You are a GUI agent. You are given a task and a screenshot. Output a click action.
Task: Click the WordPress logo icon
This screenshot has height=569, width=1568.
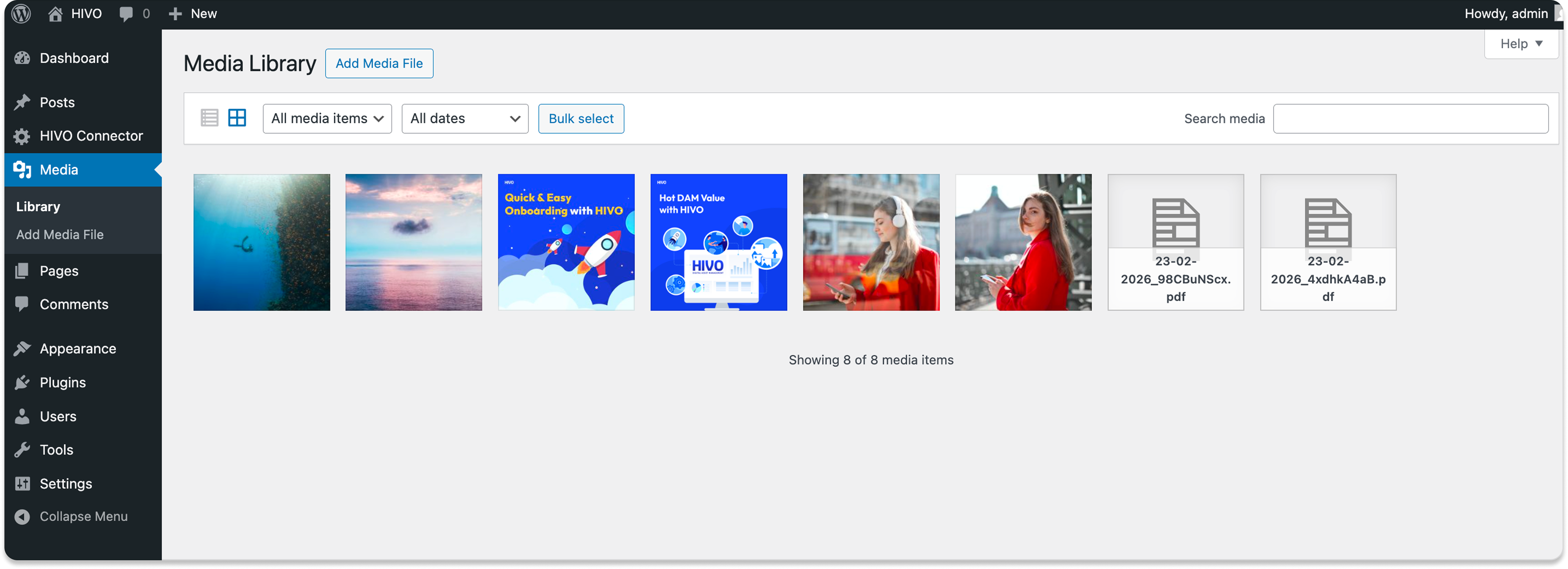tap(21, 13)
